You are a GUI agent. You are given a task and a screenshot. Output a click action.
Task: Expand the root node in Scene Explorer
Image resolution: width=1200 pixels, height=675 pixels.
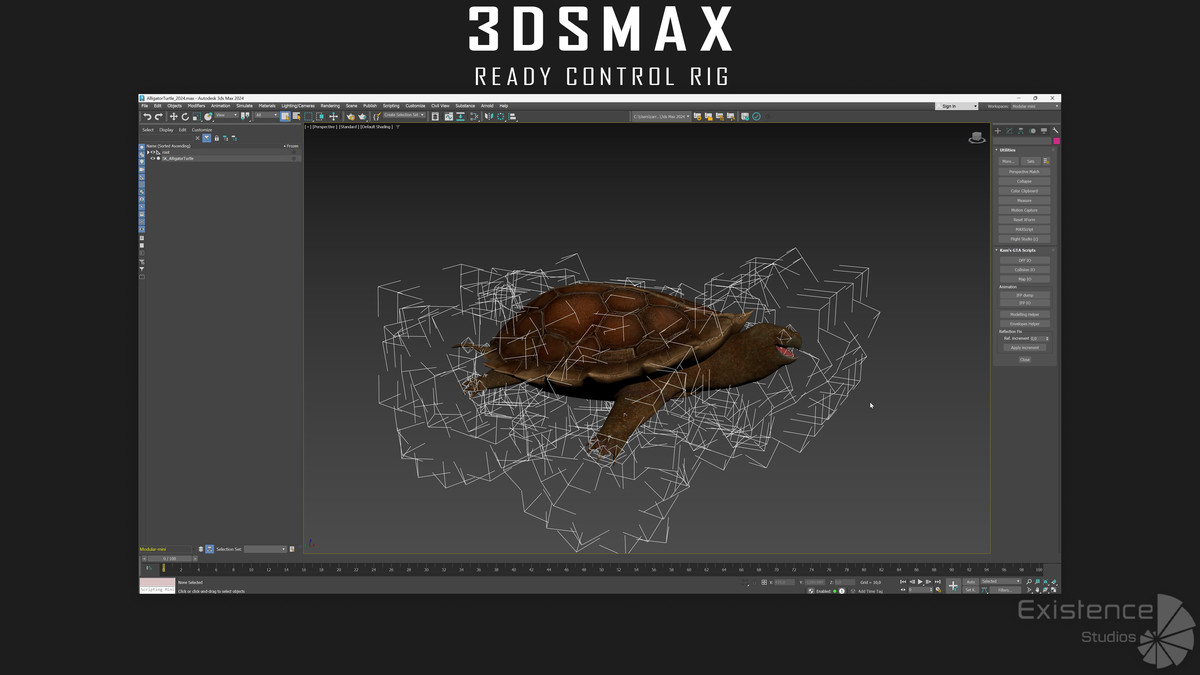[148, 152]
